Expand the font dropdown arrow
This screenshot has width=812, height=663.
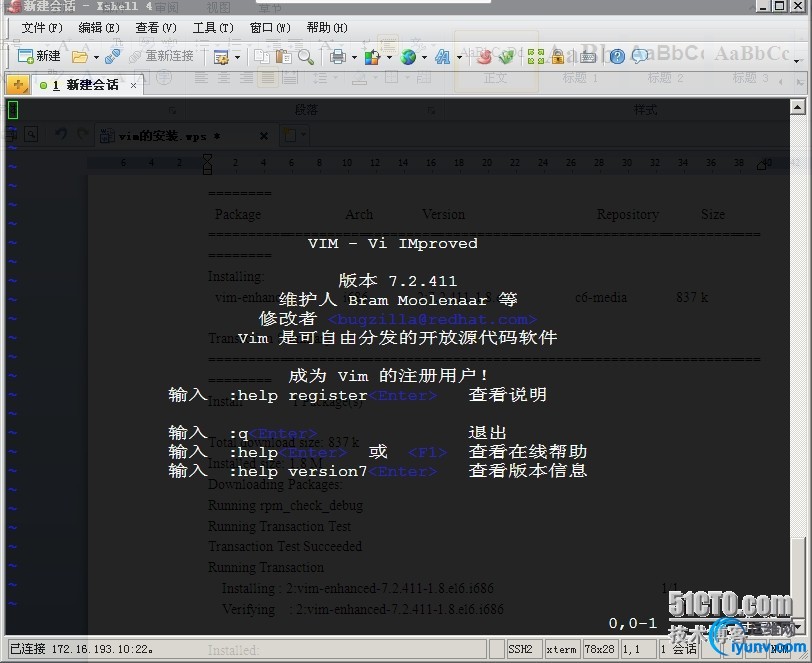tap(459, 57)
